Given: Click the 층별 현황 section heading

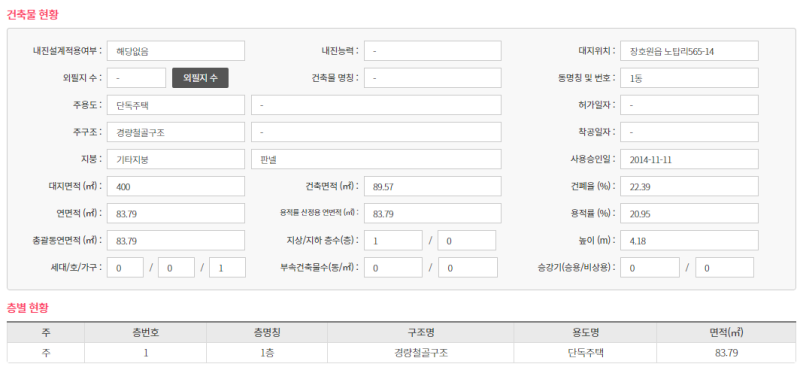Looking at the screenshot, I should pos(28,308).
